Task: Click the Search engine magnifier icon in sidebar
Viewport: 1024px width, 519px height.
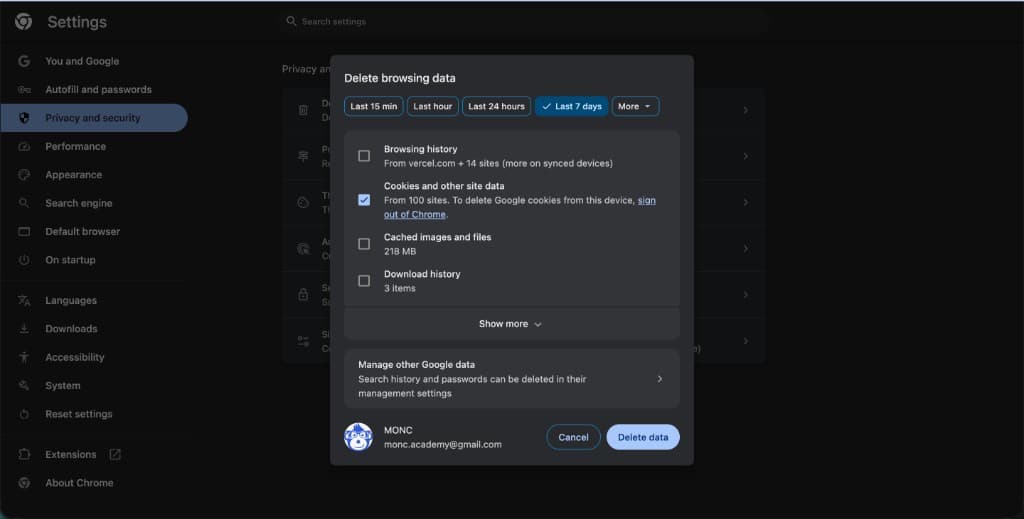Action: [24, 203]
